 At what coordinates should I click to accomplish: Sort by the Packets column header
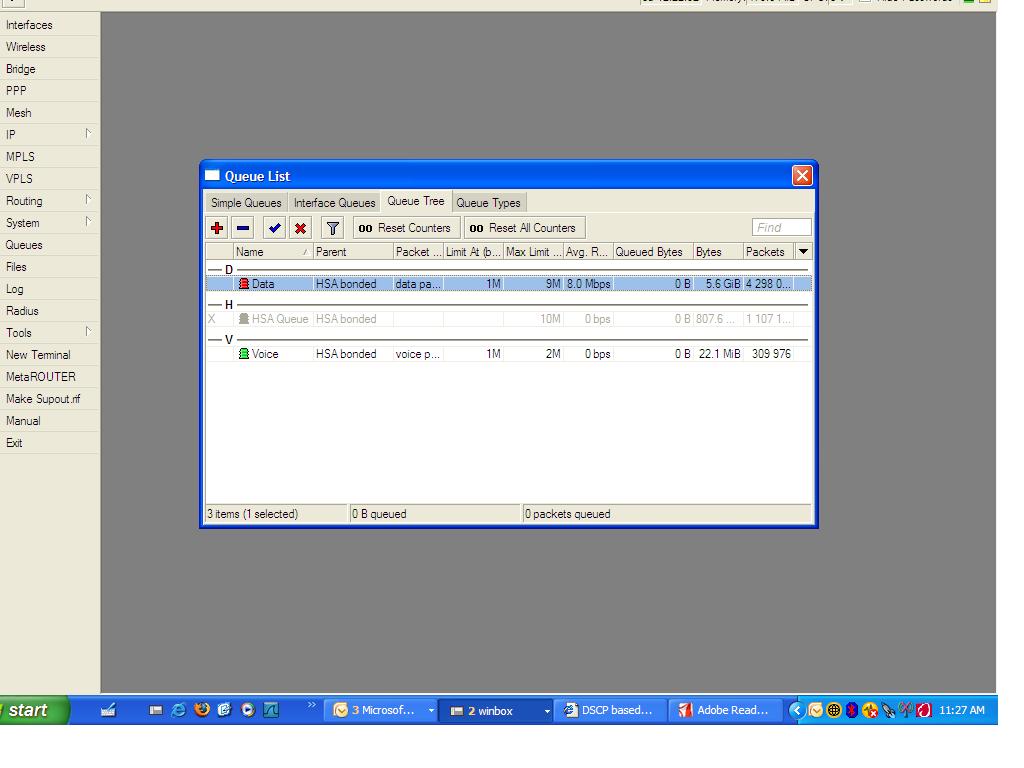[x=769, y=251]
